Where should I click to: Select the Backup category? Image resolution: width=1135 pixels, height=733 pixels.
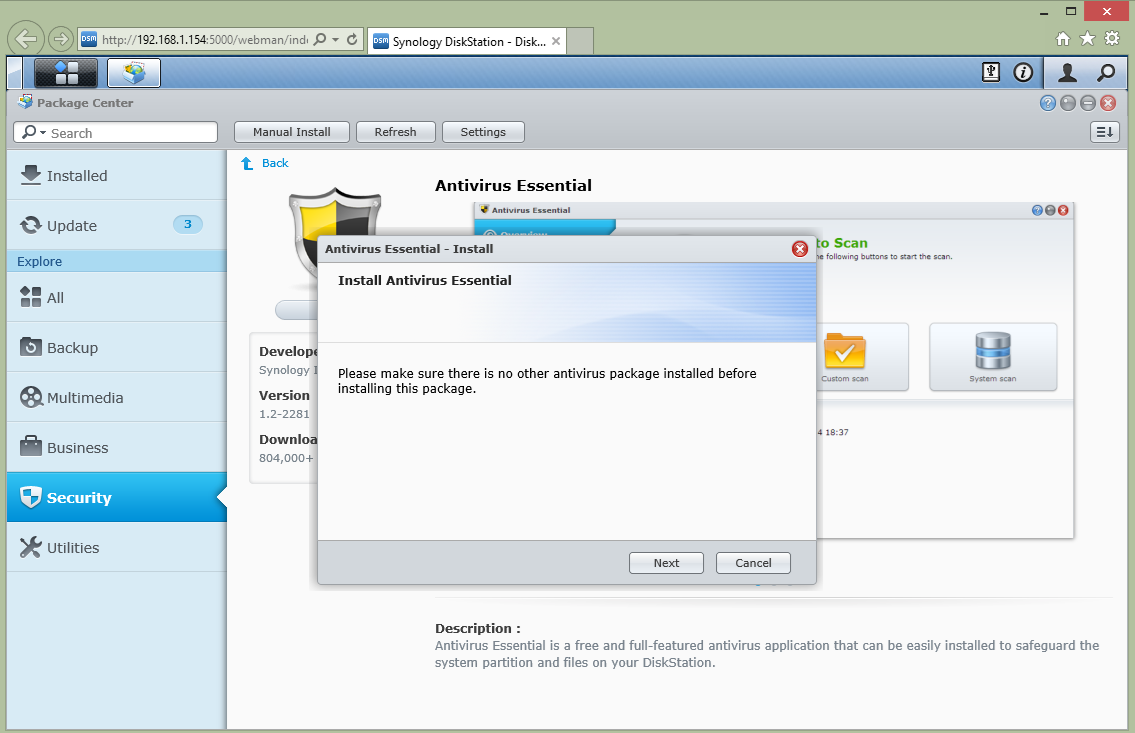(x=117, y=347)
